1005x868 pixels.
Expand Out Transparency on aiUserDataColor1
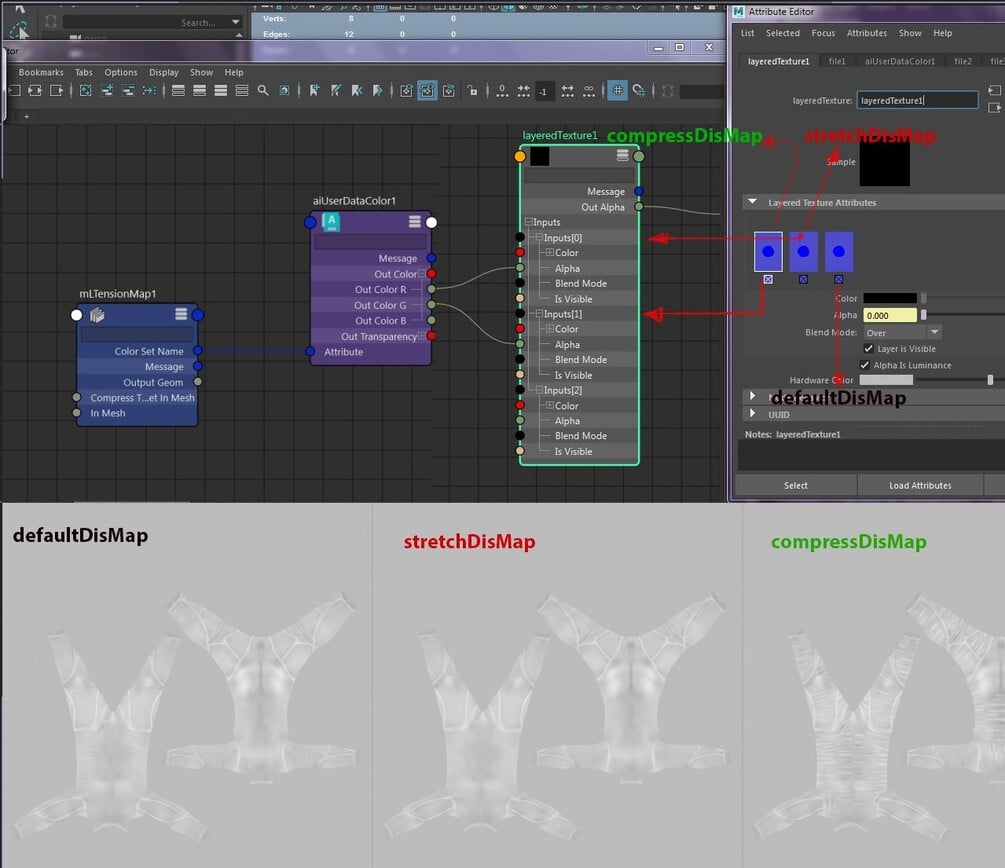(421, 336)
